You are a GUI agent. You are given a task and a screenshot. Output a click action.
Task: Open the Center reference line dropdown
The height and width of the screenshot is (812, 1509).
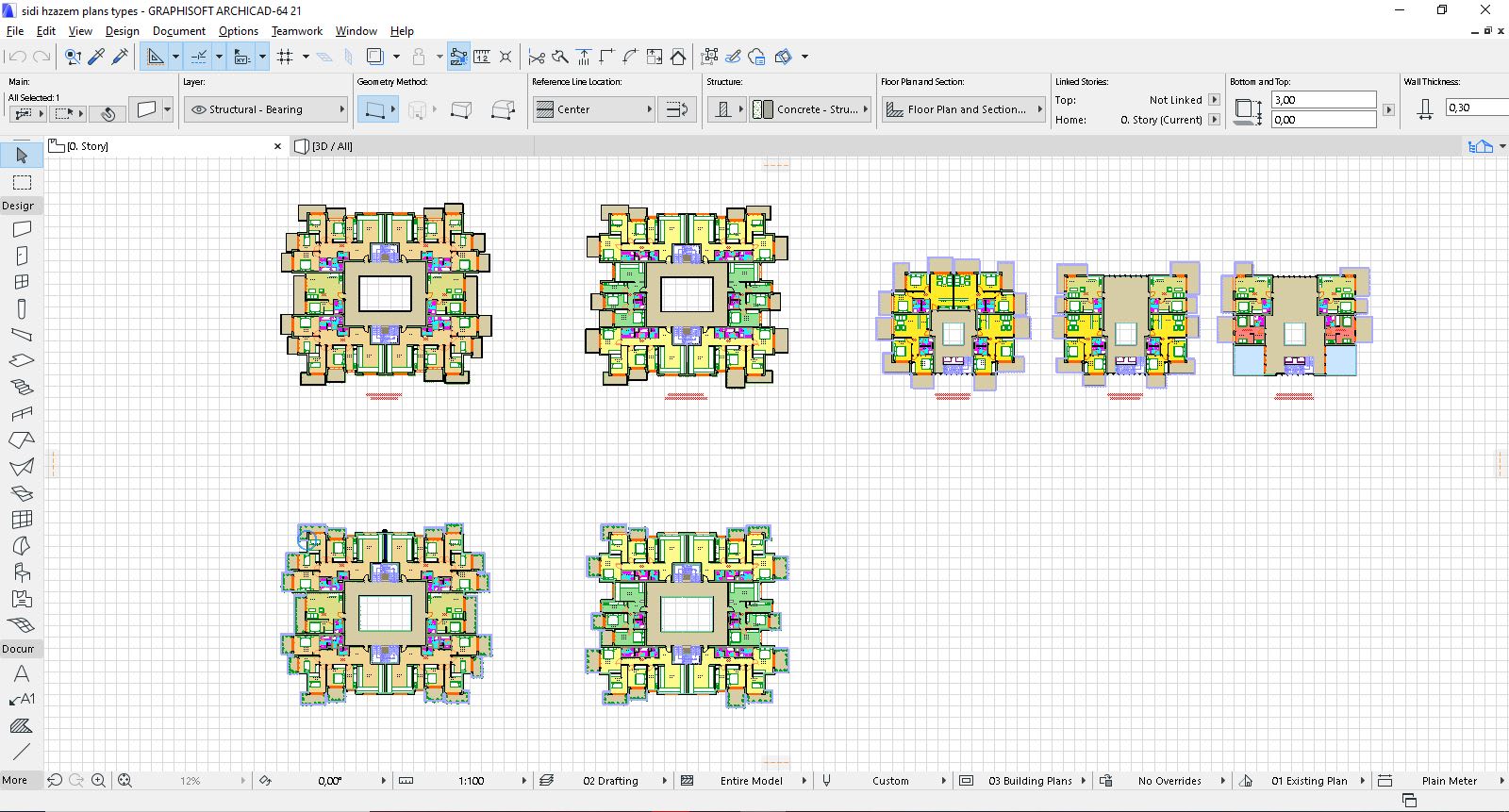(593, 109)
